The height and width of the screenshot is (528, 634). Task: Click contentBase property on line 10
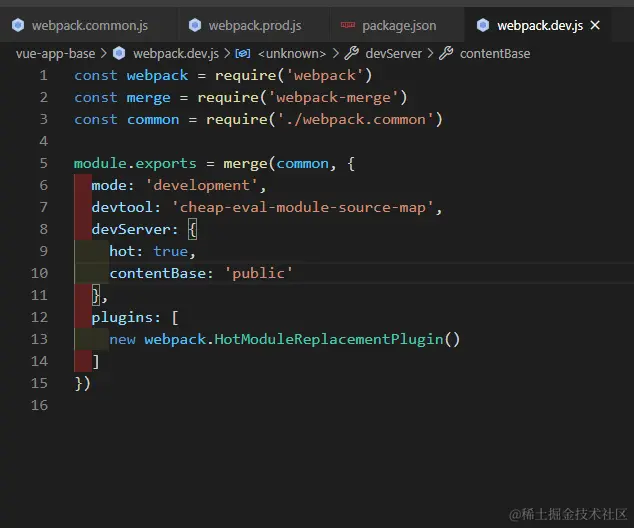[157, 273]
